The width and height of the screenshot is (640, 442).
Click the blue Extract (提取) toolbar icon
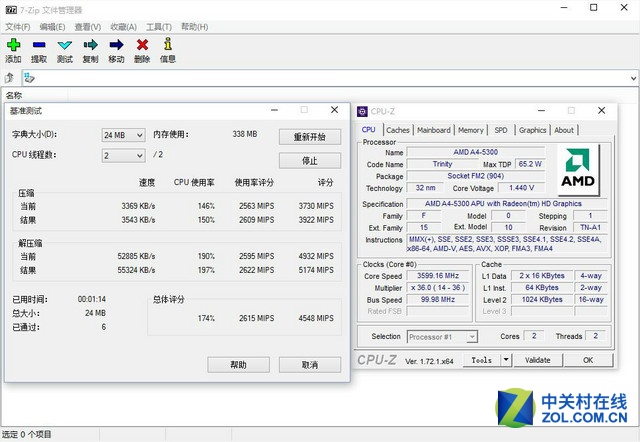click(39, 44)
